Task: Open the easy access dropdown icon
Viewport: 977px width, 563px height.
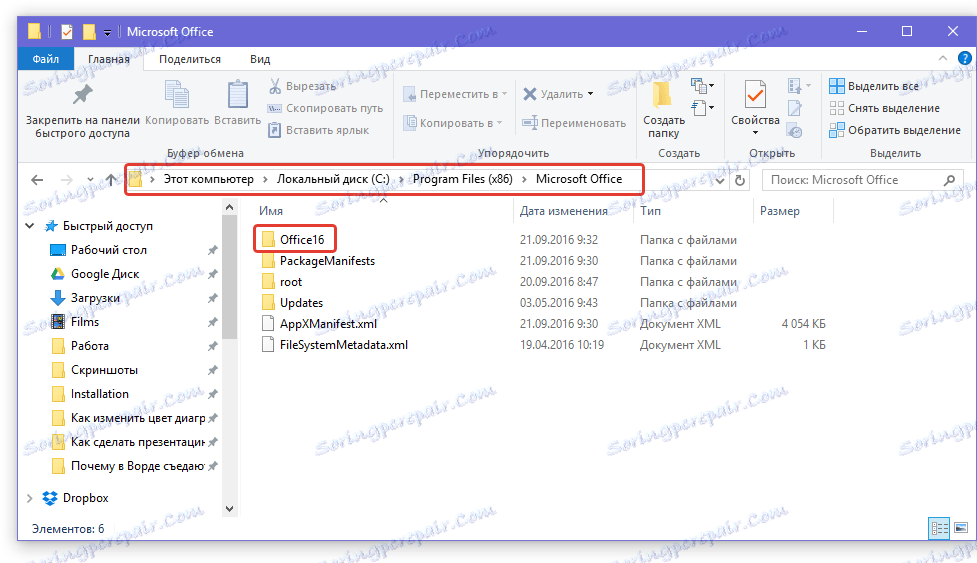Action: click(702, 108)
